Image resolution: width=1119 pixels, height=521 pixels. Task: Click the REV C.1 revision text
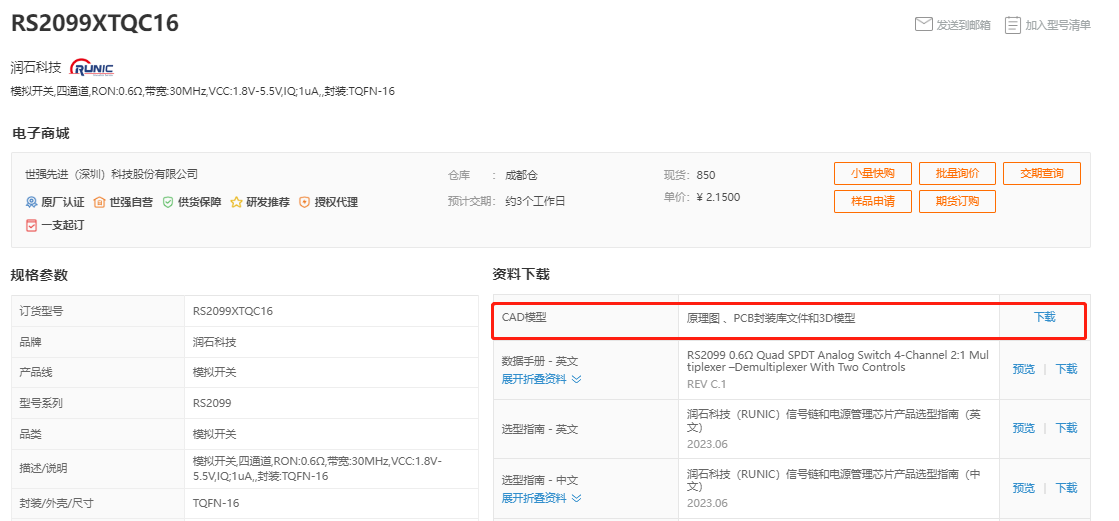tap(707, 384)
